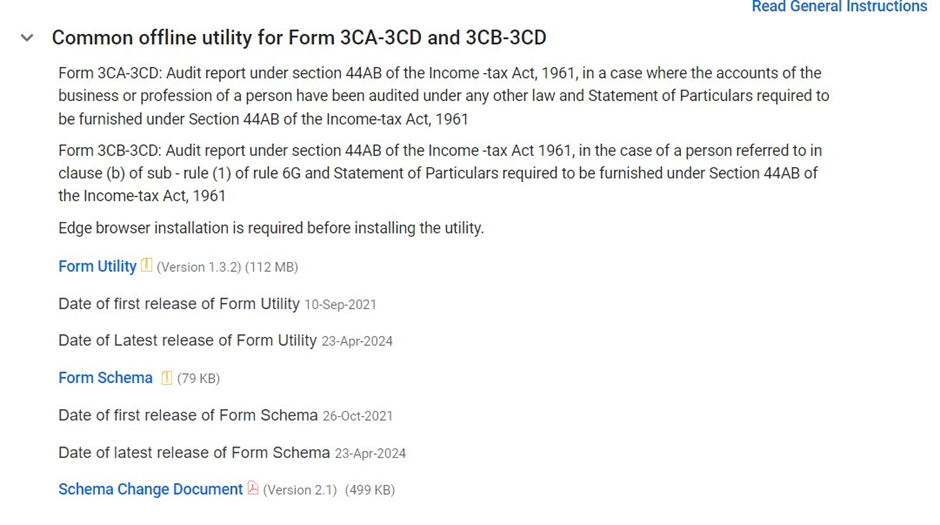This screenshot has height=525, width=940.
Task: Click the Version 1.3.2 label text
Action: 199,267
